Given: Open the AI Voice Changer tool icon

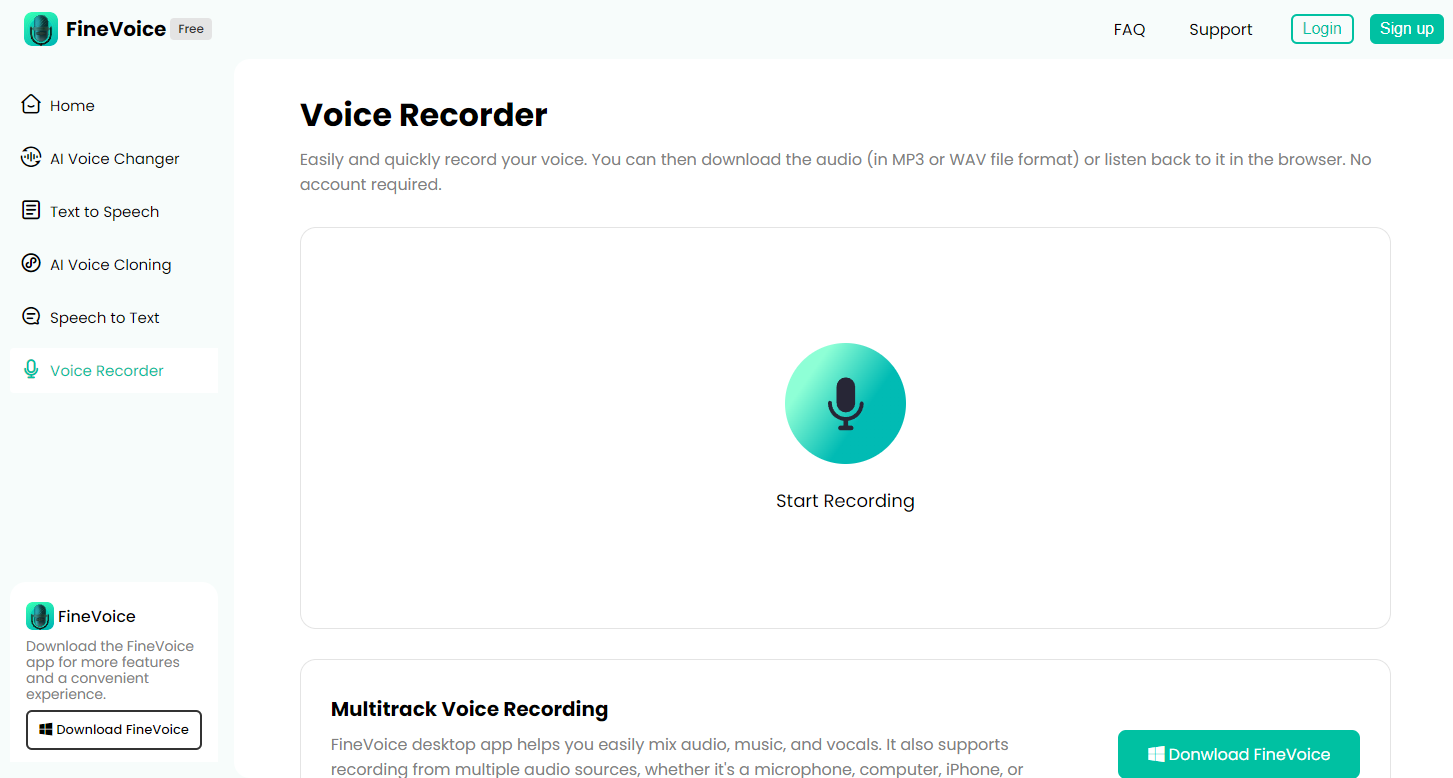Looking at the screenshot, I should tap(31, 158).
